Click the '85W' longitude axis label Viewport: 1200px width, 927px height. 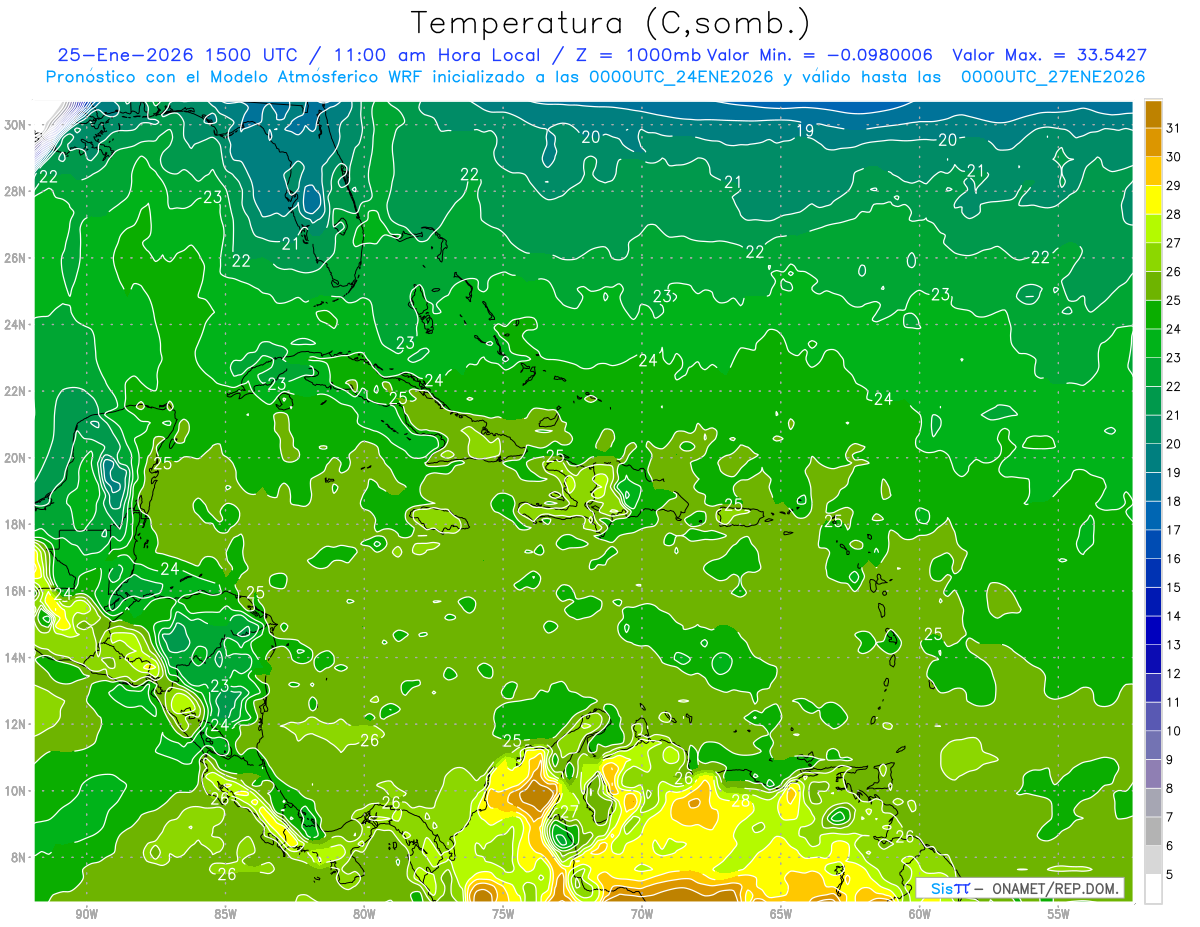coord(225,914)
